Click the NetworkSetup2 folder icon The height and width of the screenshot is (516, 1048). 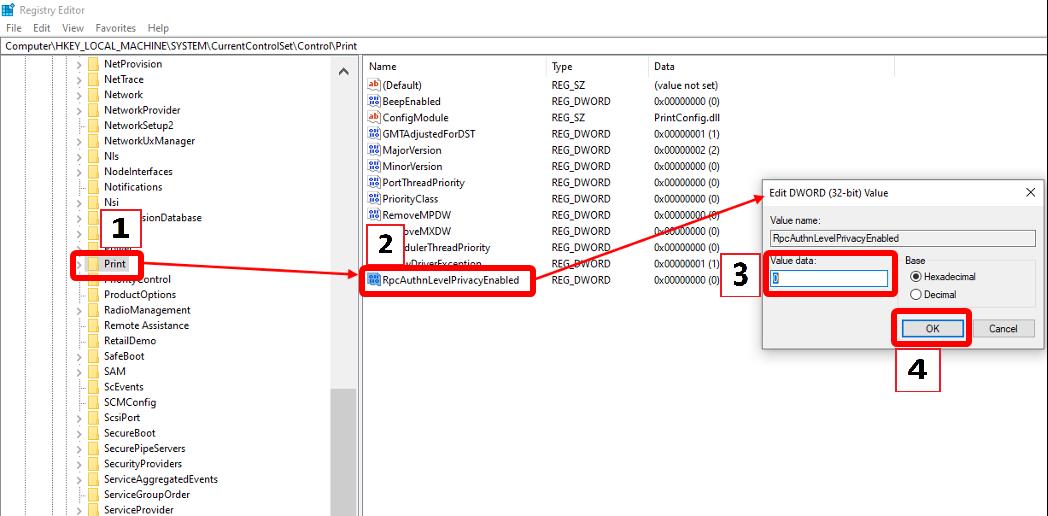click(93, 126)
